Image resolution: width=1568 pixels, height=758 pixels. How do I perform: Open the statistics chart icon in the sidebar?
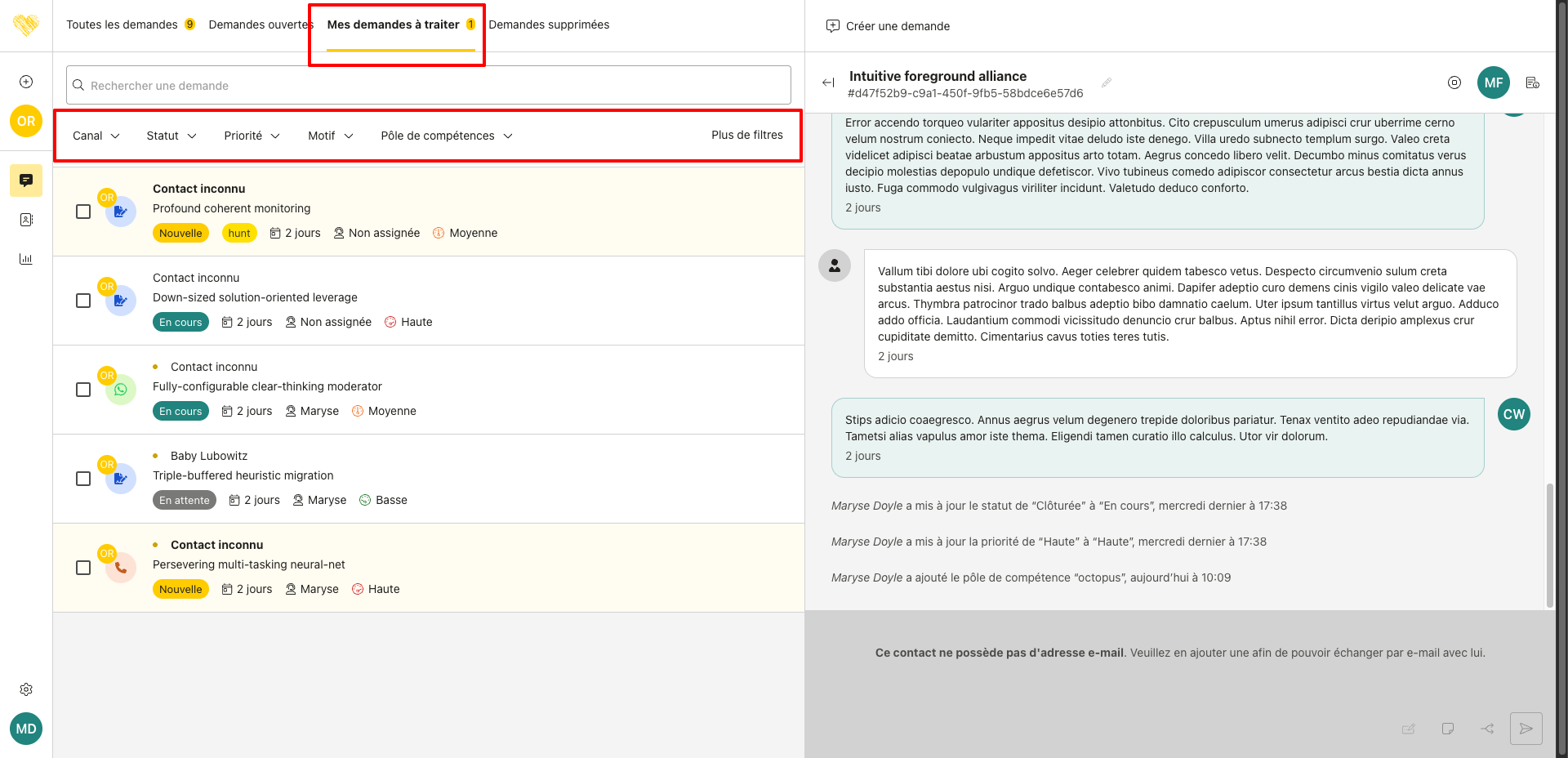26,259
